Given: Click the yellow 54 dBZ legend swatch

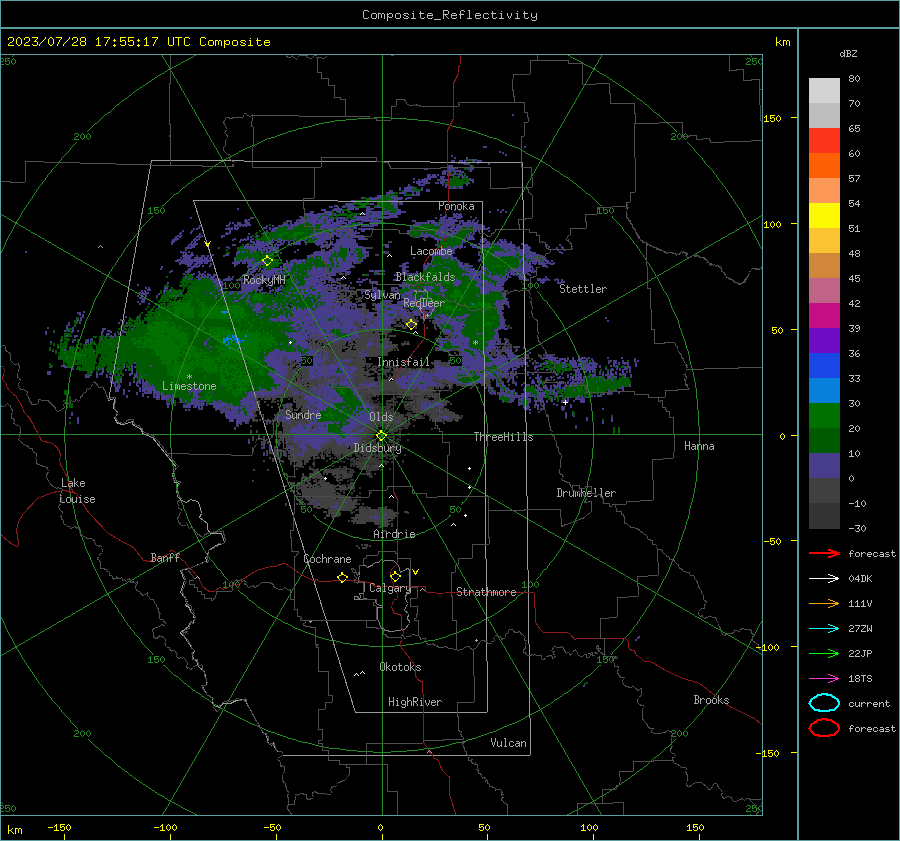Looking at the screenshot, I should tap(824, 216).
